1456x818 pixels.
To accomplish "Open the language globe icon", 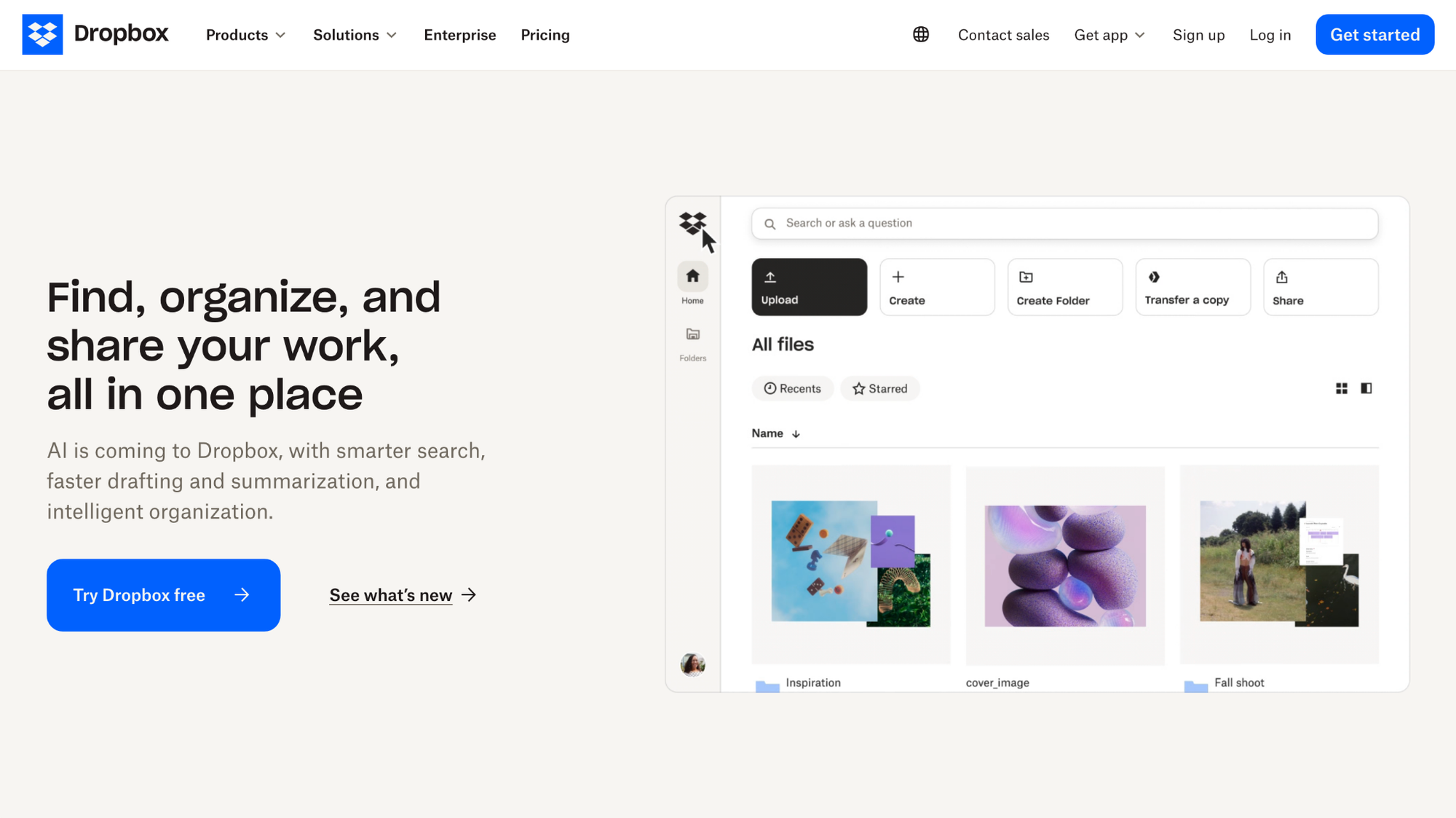I will [x=921, y=34].
